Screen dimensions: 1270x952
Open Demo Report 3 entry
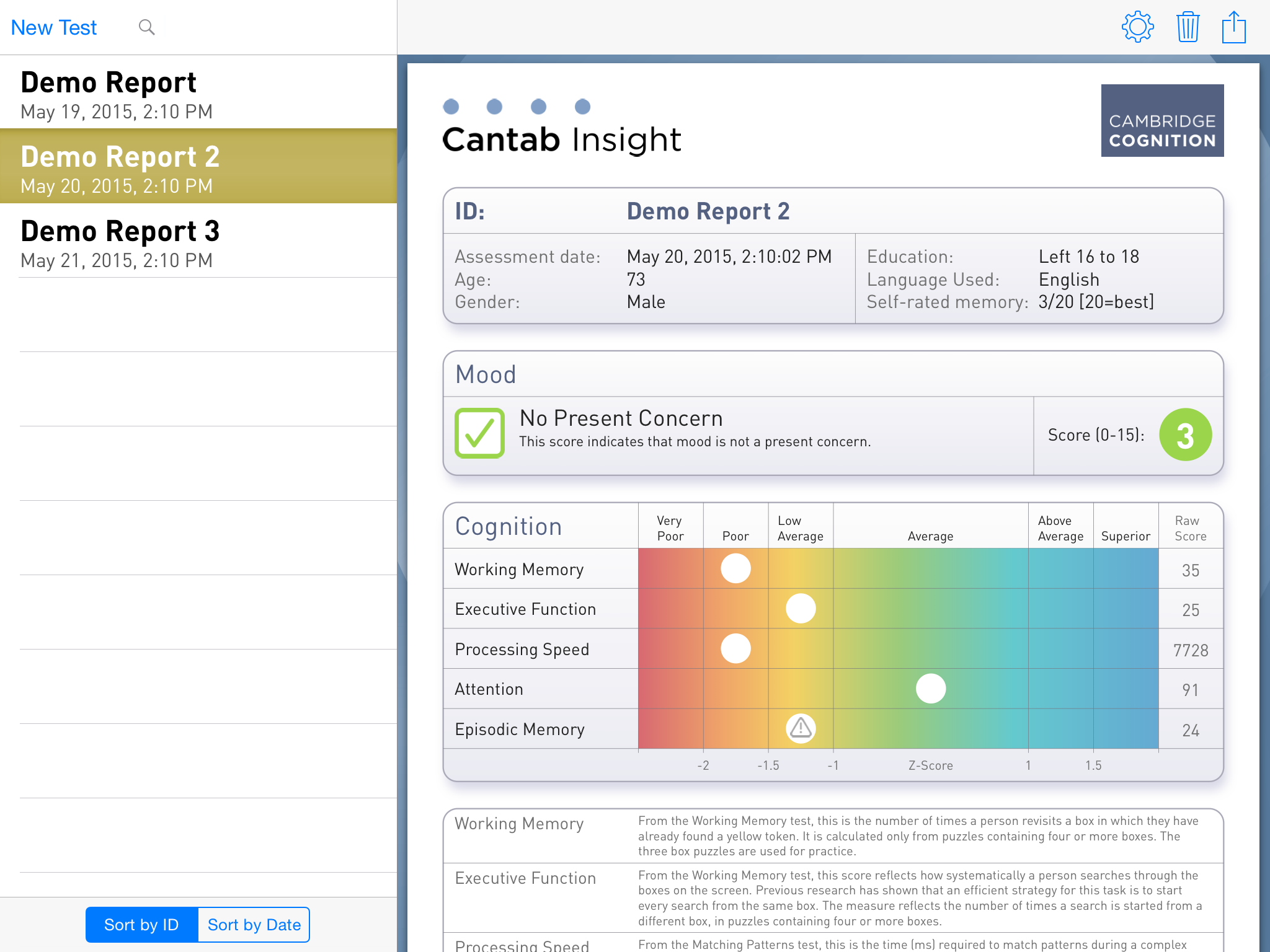[198, 240]
